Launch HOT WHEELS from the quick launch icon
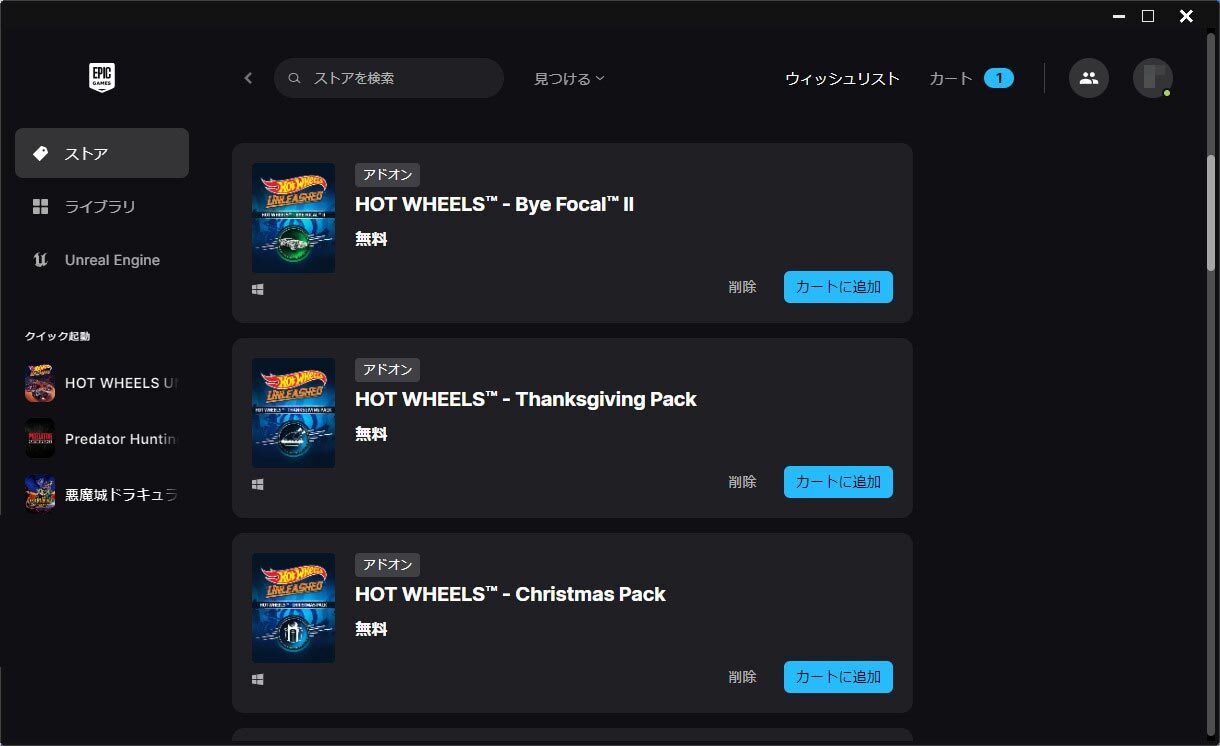This screenshot has height=746, width=1220. coord(40,383)
